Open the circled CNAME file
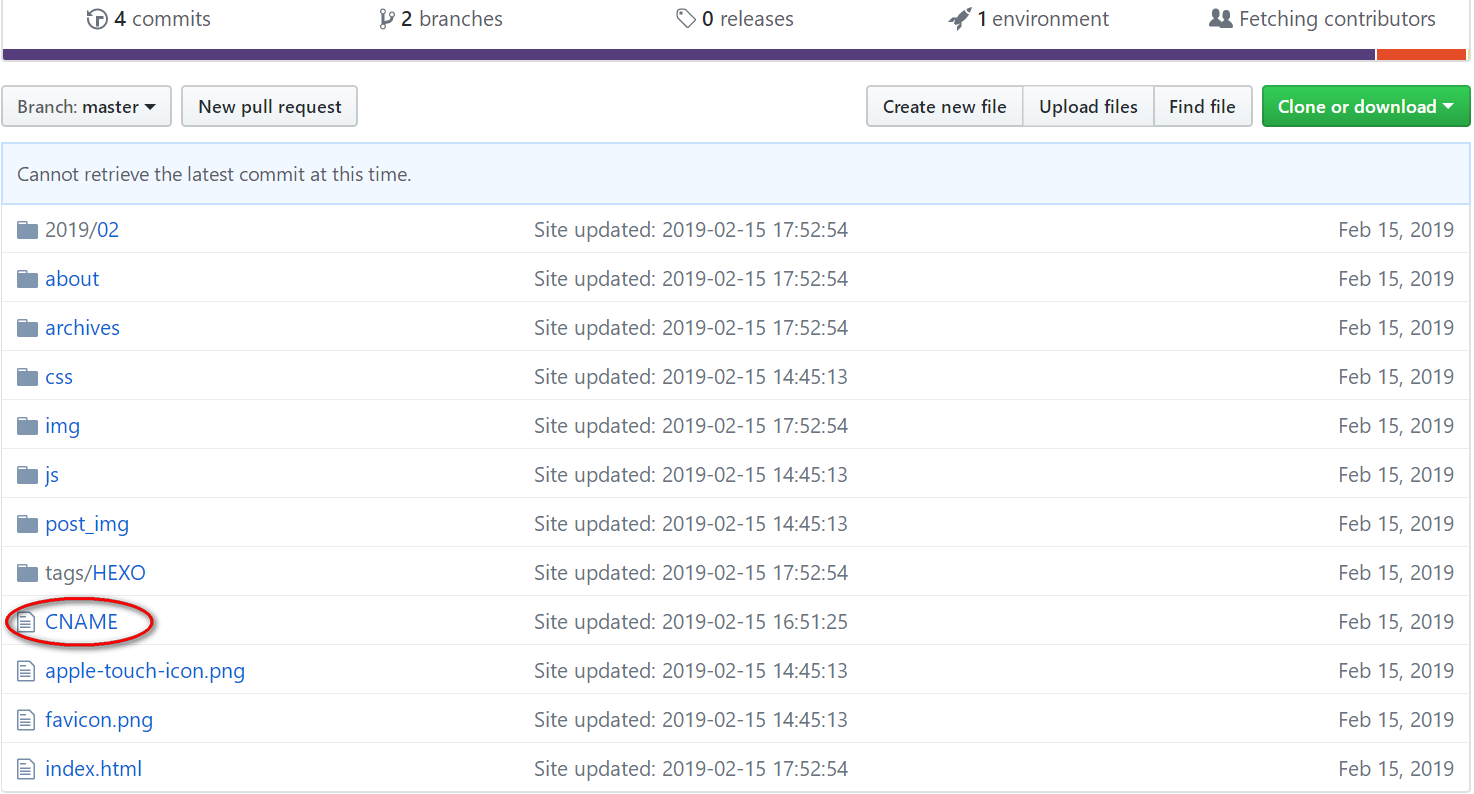Screen dimensions: 1474x794 pos(81,621)
